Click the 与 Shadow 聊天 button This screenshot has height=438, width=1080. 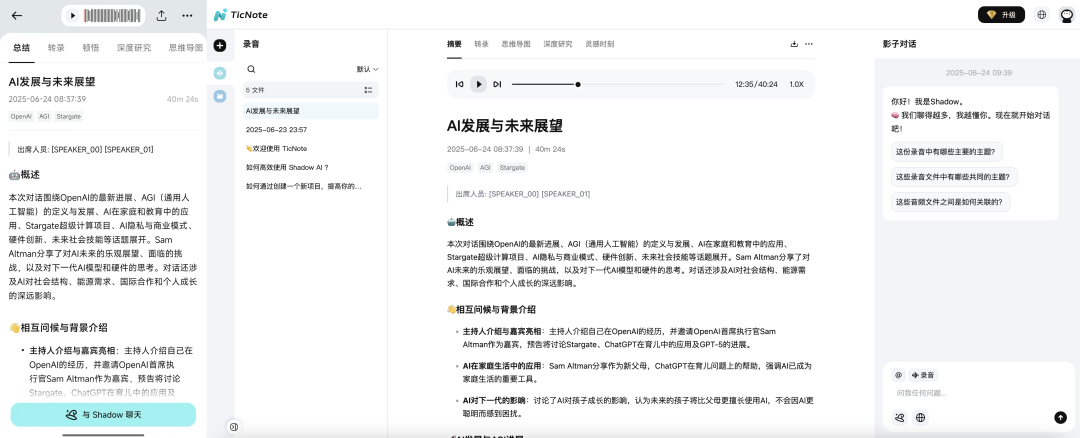click(103, 415)
